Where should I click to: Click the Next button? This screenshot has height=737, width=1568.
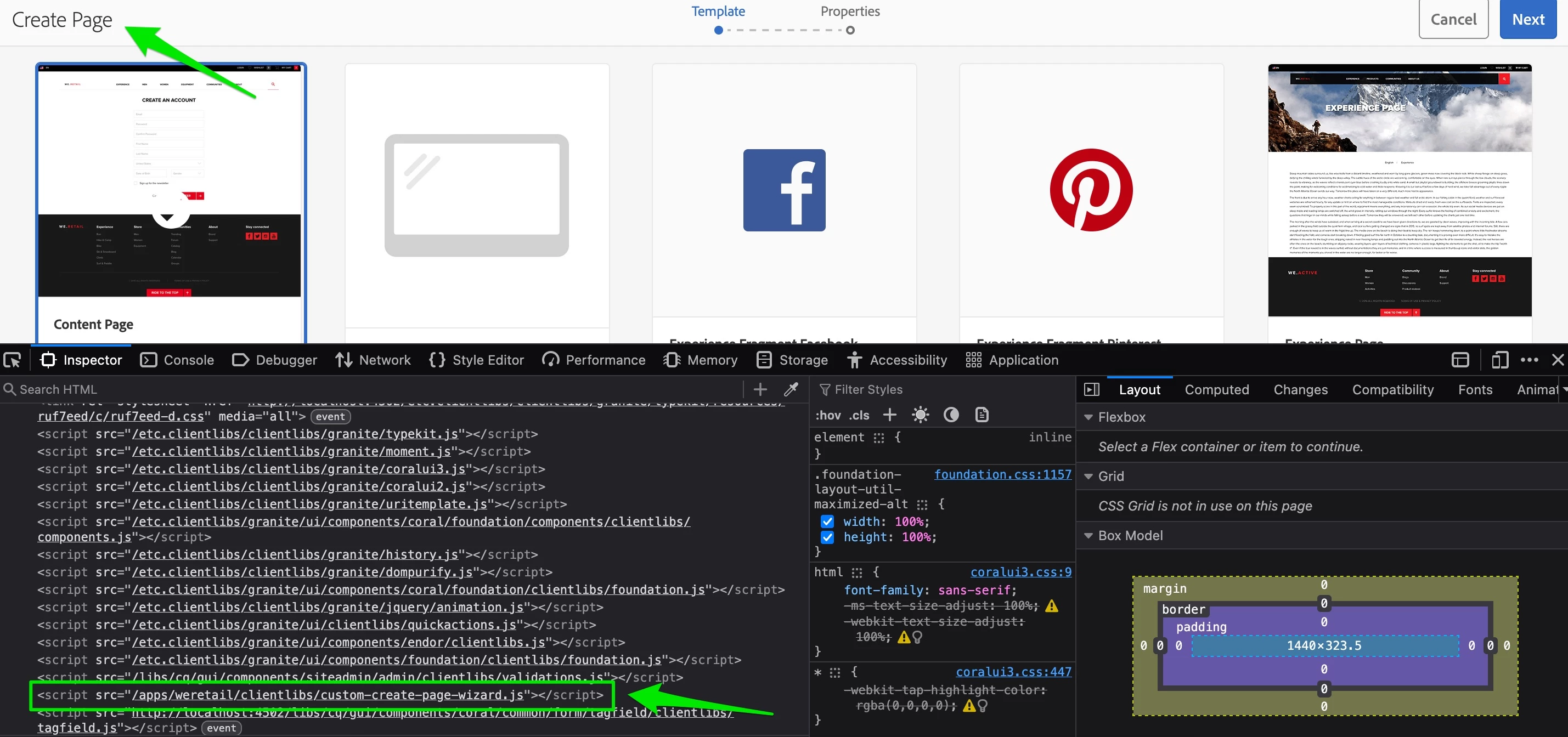1527,20
